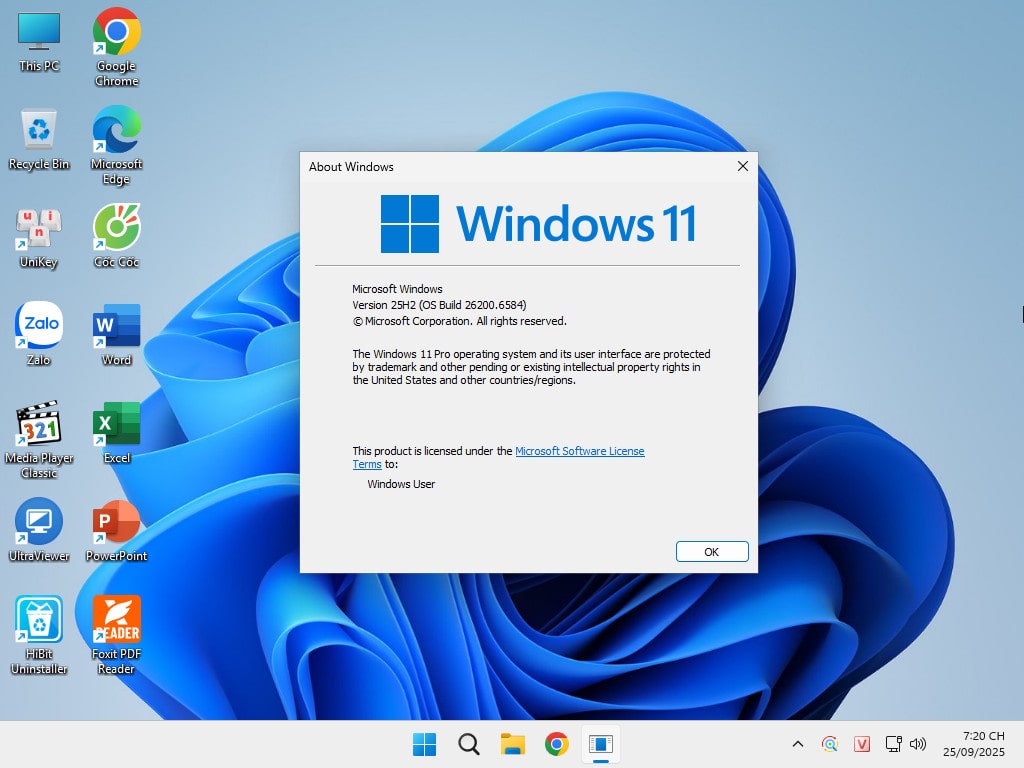Open the Windows Start menu
This screenshot has height=768, width=1024.
point(424,744)
